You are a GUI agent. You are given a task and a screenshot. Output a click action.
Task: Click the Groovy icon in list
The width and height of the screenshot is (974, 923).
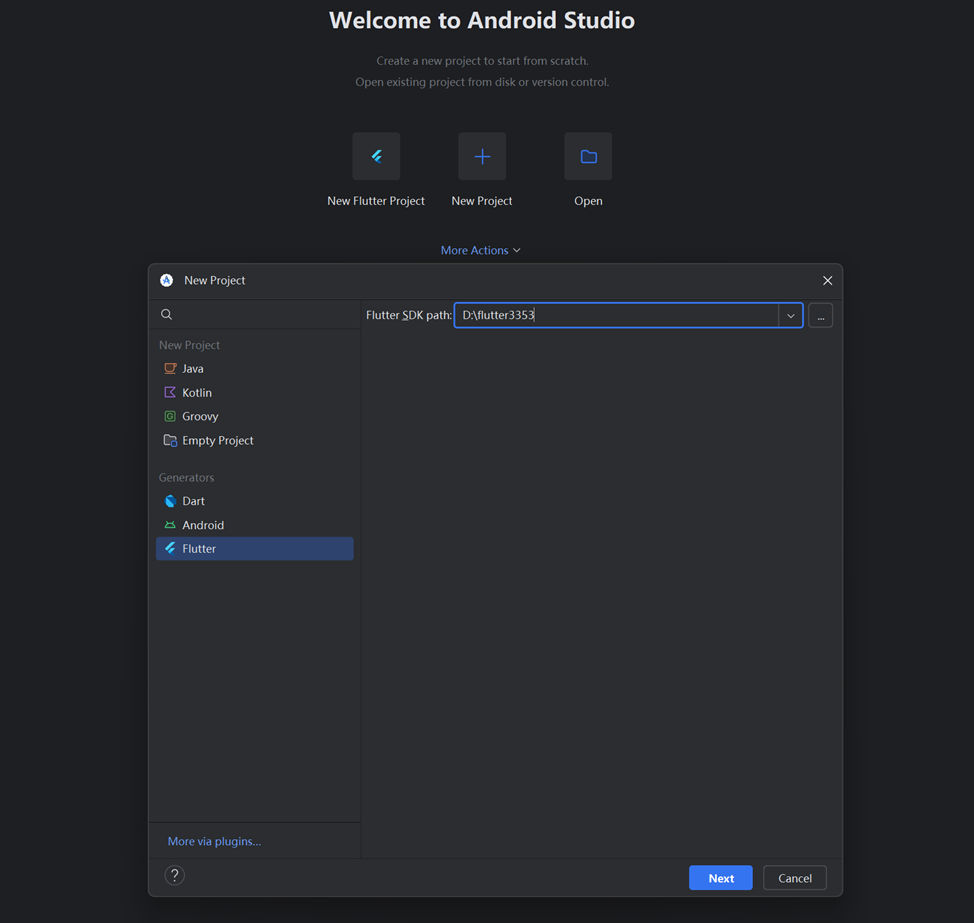pos(170,416)
